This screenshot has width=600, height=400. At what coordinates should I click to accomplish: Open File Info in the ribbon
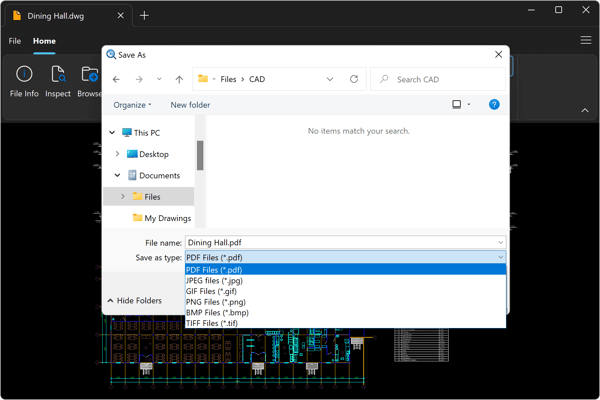(24, 82)
